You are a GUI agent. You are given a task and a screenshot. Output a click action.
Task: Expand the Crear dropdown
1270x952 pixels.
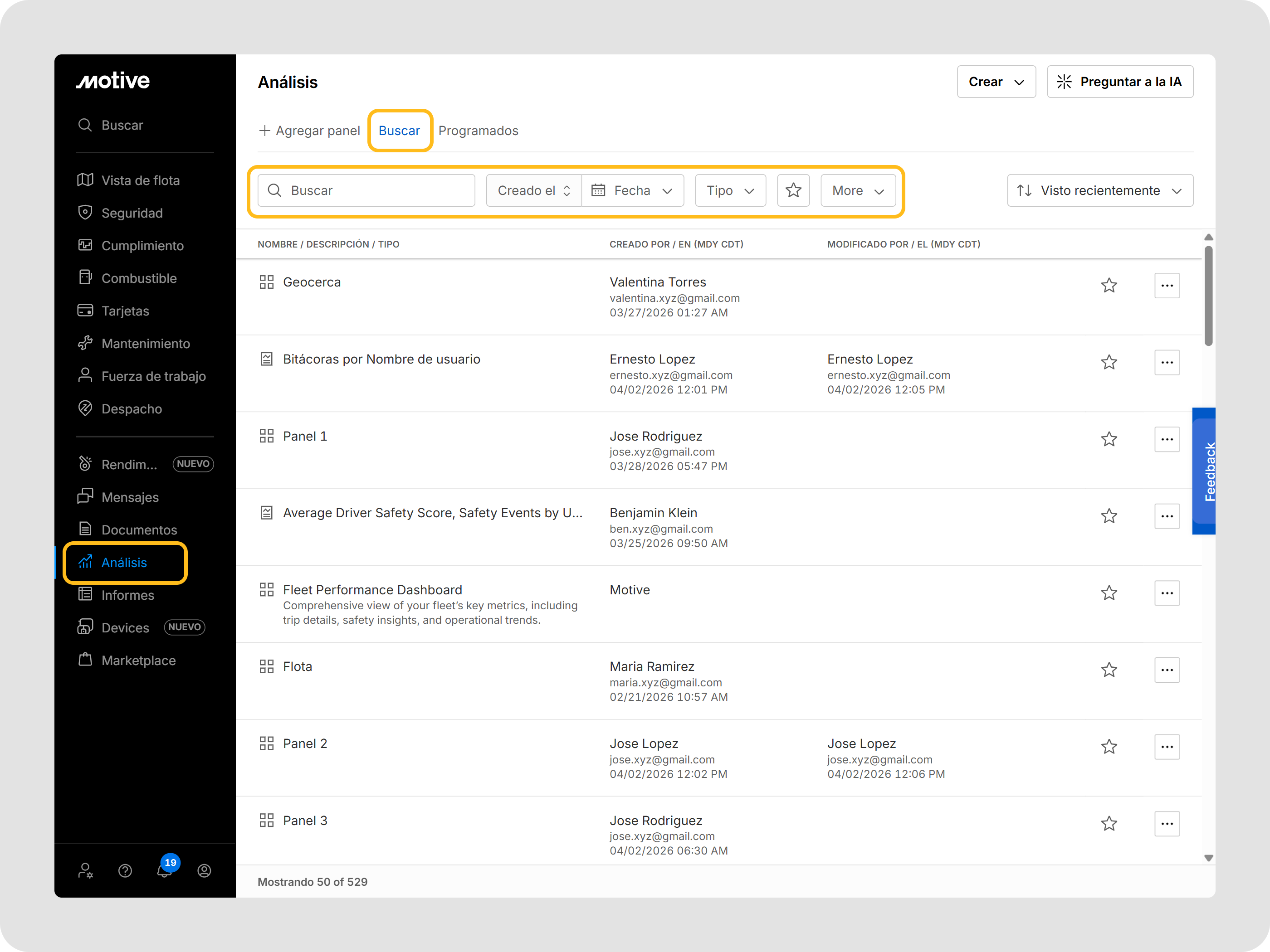point(996,82)
